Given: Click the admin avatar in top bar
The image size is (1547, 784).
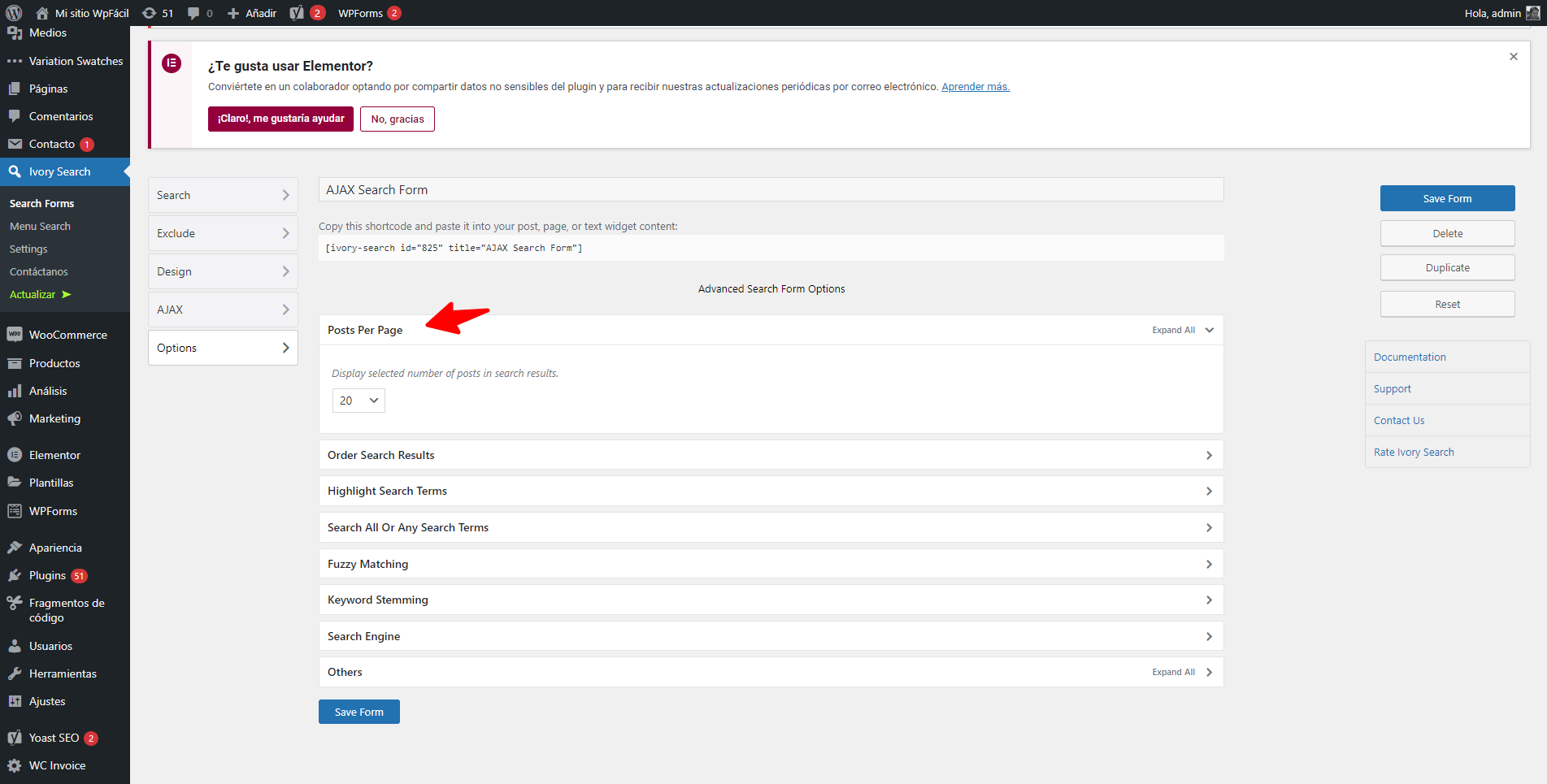Looking at the screenshot, I should coord(1533,13).
